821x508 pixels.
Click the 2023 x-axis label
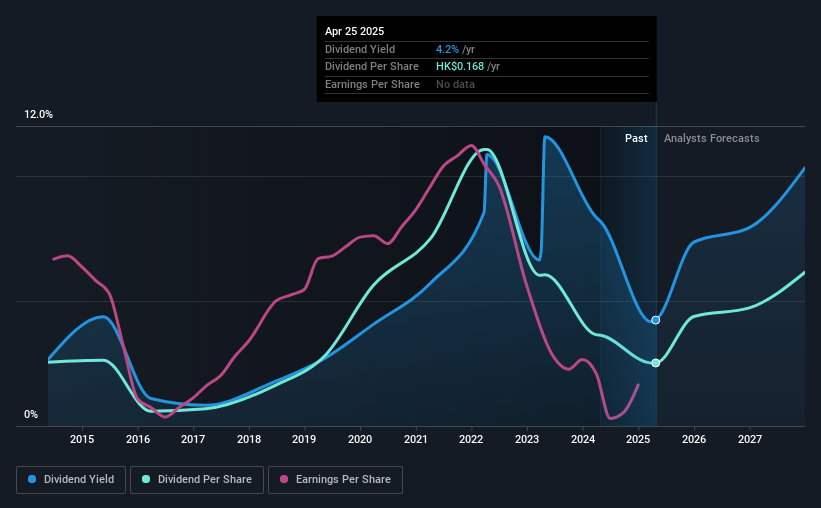(x=527, y=439)
